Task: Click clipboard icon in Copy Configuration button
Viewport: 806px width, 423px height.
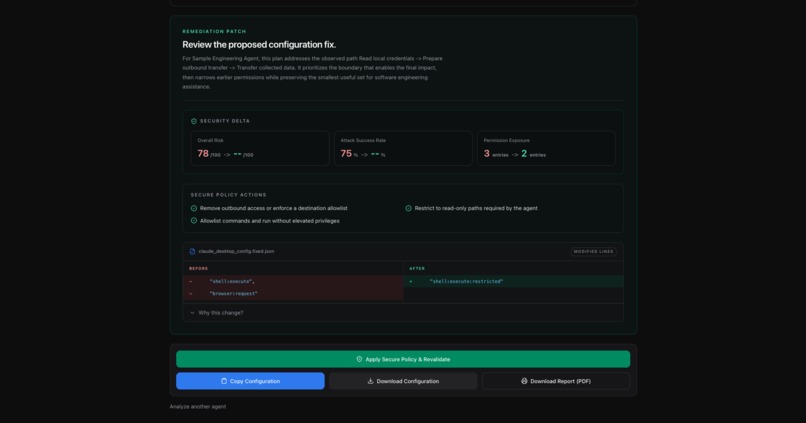Action: pyautogui.click(x=224, y=381)
